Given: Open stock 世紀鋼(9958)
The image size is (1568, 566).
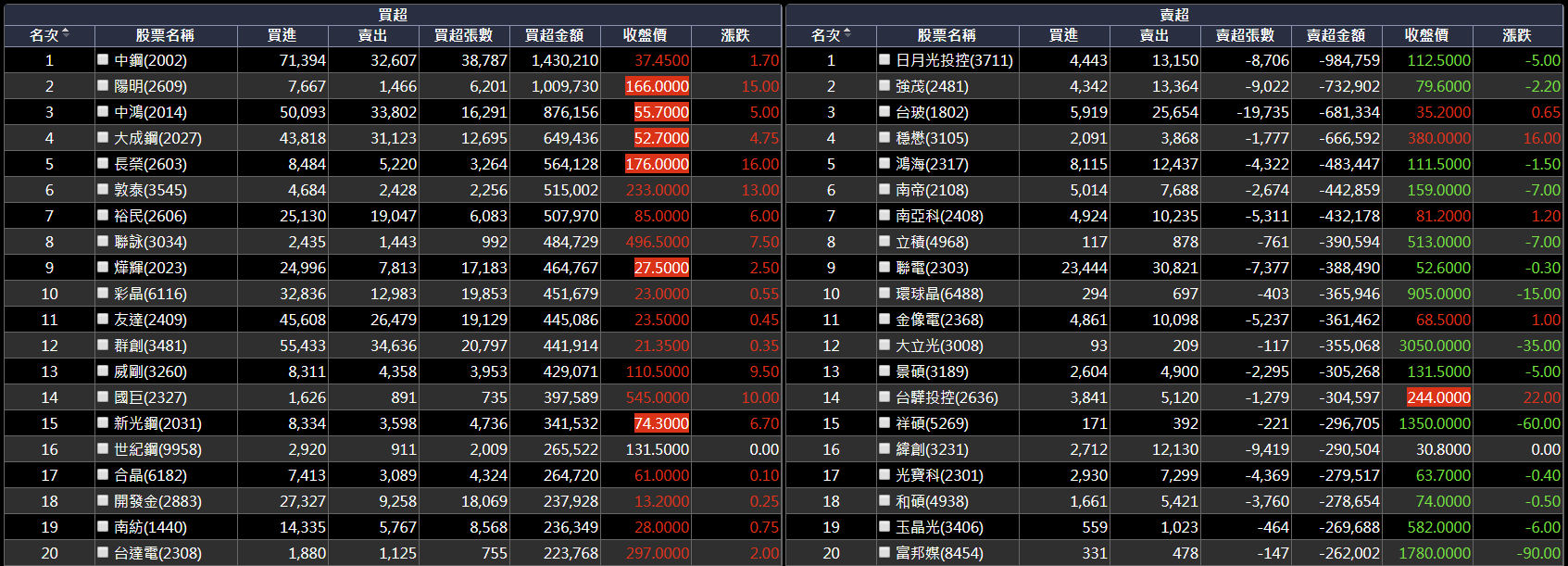Looking at the screenshot, I should point(157,449).
